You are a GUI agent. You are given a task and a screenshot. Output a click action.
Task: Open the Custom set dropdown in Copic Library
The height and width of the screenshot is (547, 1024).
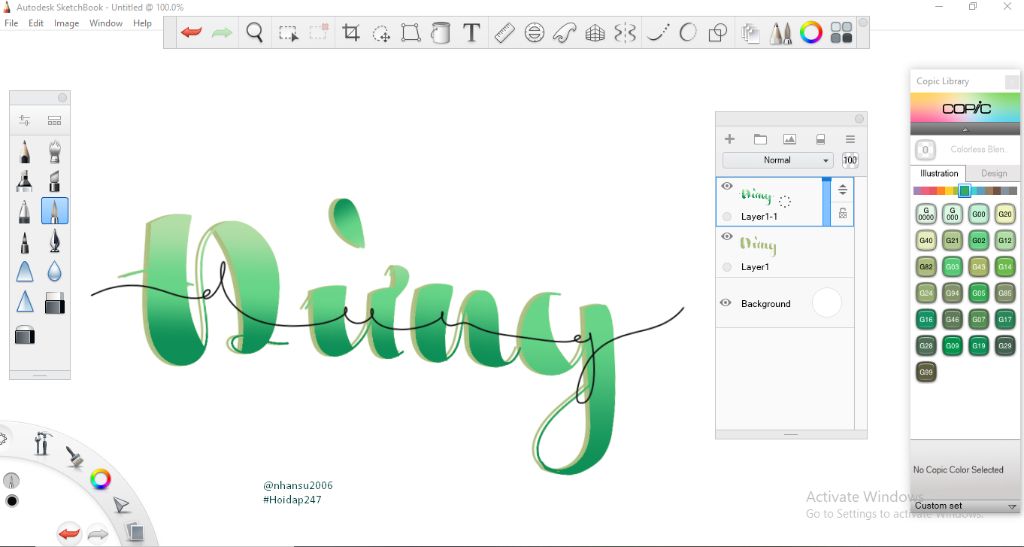965,506
